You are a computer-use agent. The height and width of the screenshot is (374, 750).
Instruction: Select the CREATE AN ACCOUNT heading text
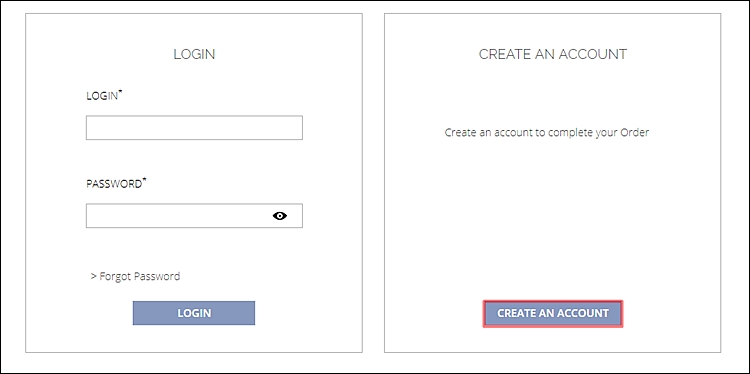pyautogui.click(x=552, y=54)
